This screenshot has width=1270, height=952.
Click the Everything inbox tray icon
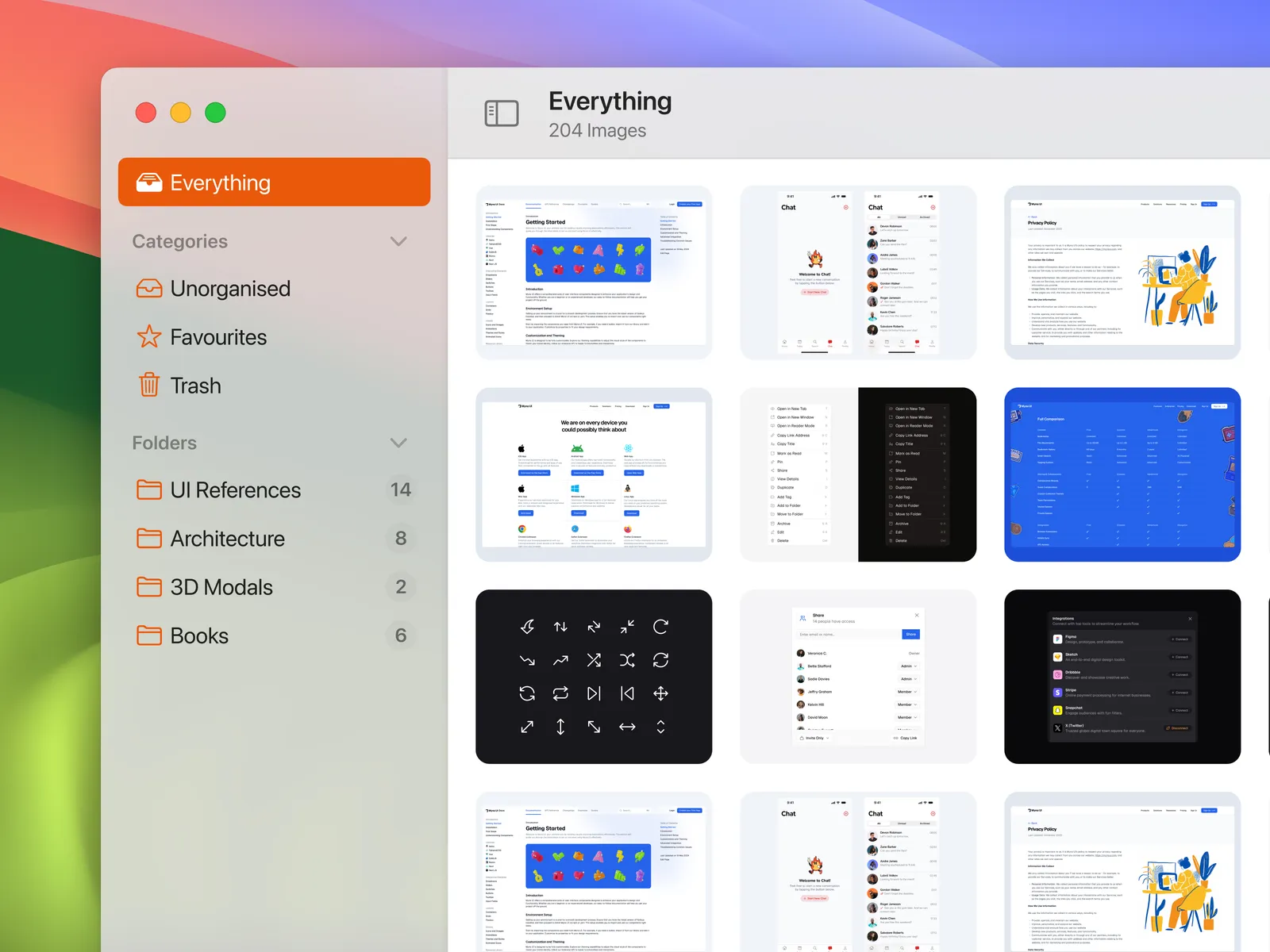149,182
